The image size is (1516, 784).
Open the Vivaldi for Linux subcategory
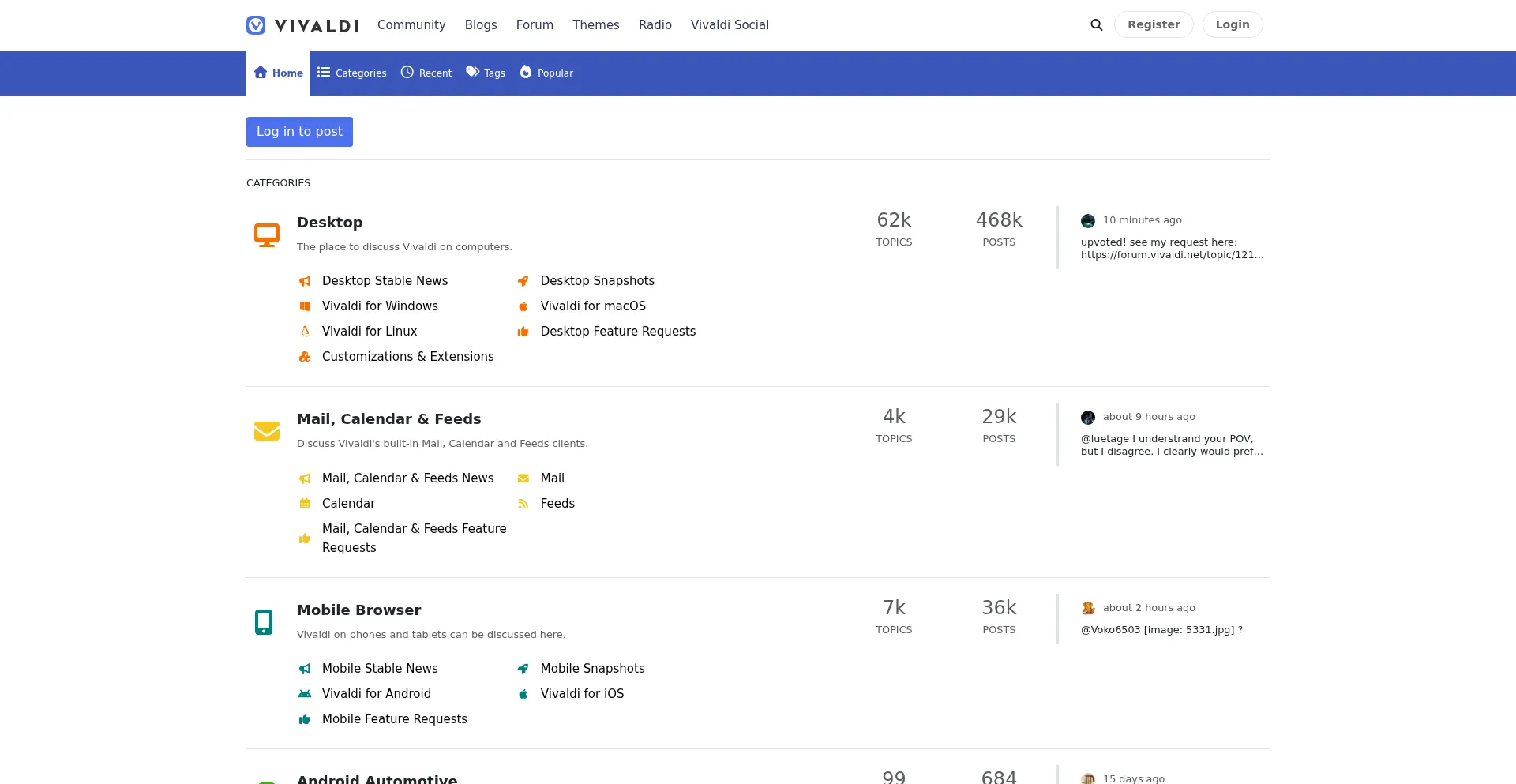pyautogui.click(x=370, y=332)
